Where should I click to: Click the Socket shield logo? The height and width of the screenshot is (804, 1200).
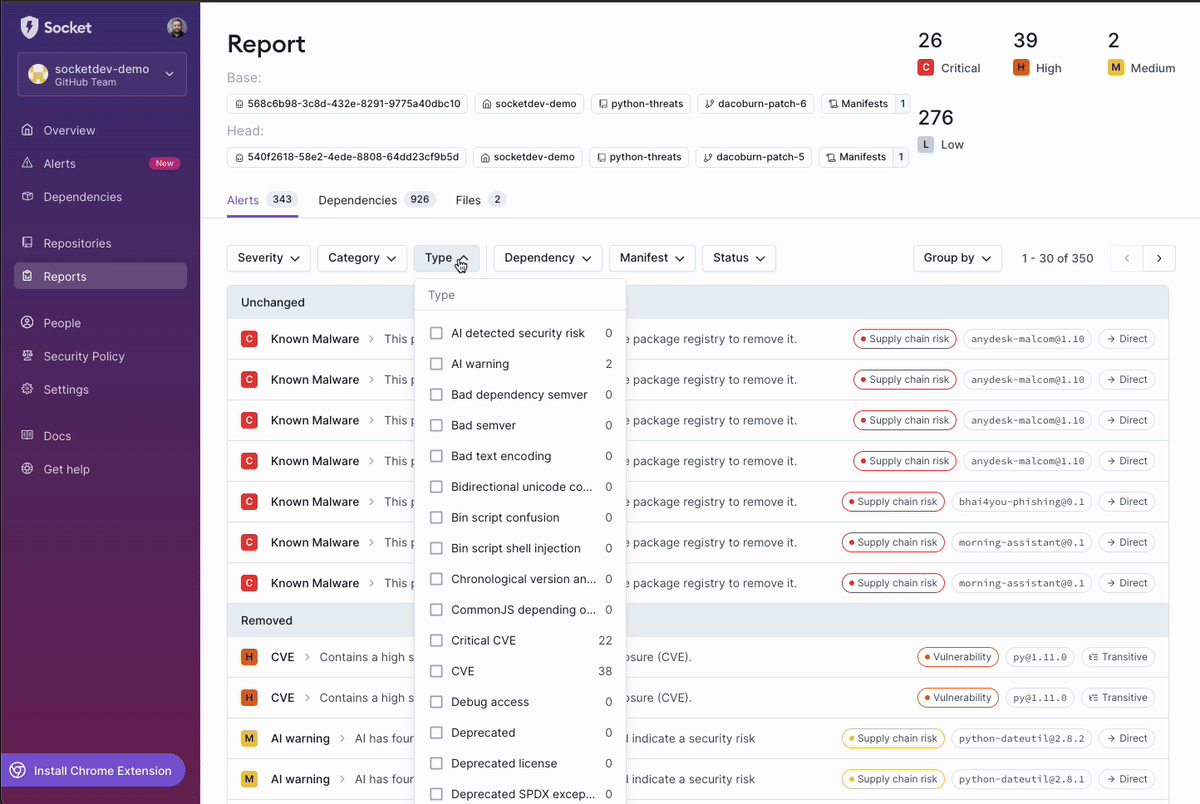click(x=29, y=27)
